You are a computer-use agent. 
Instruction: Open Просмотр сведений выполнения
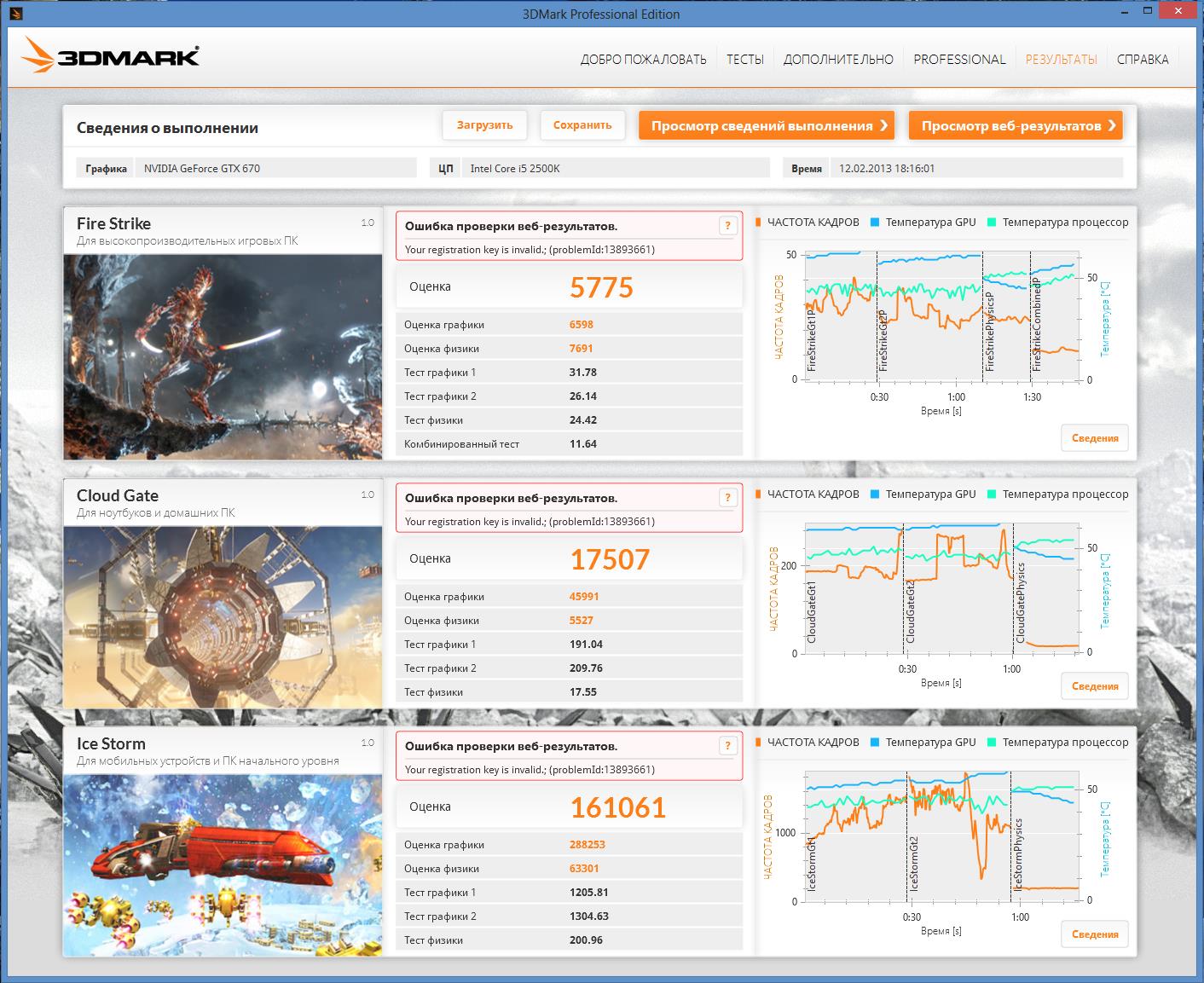(766, 125)
